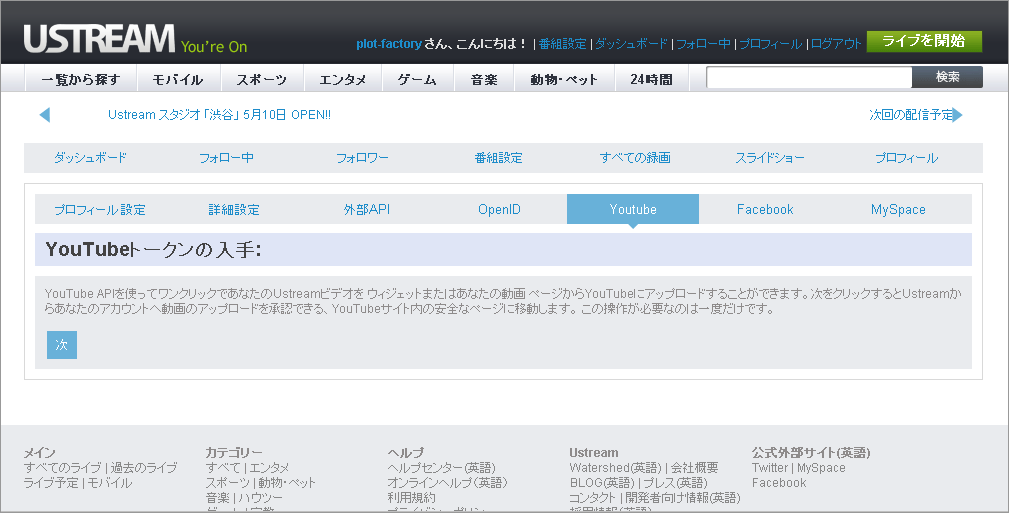Click the footer エンタメ link
The image size is (1009, 513).
point(270,468)
